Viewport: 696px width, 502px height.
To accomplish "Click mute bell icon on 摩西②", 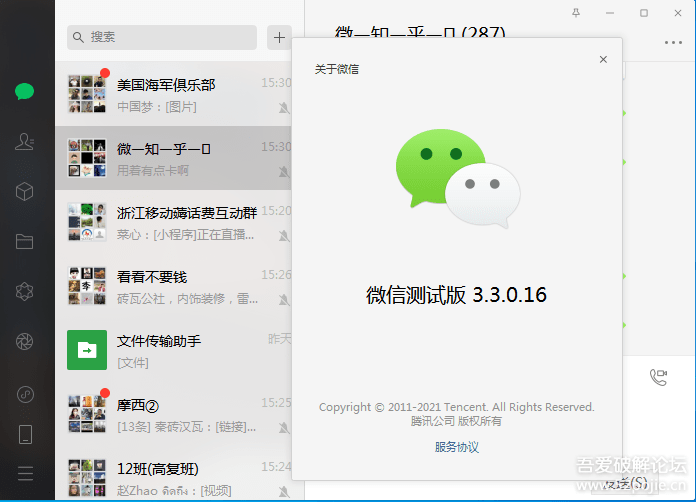I will coord(284,428).
